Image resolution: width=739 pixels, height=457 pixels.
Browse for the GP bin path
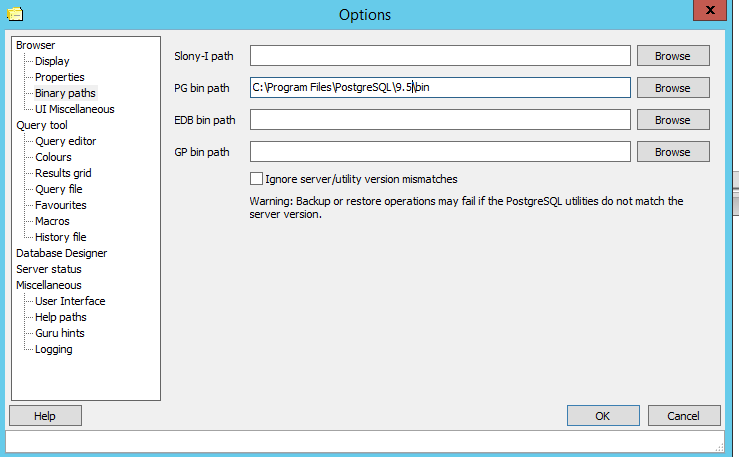673,152
